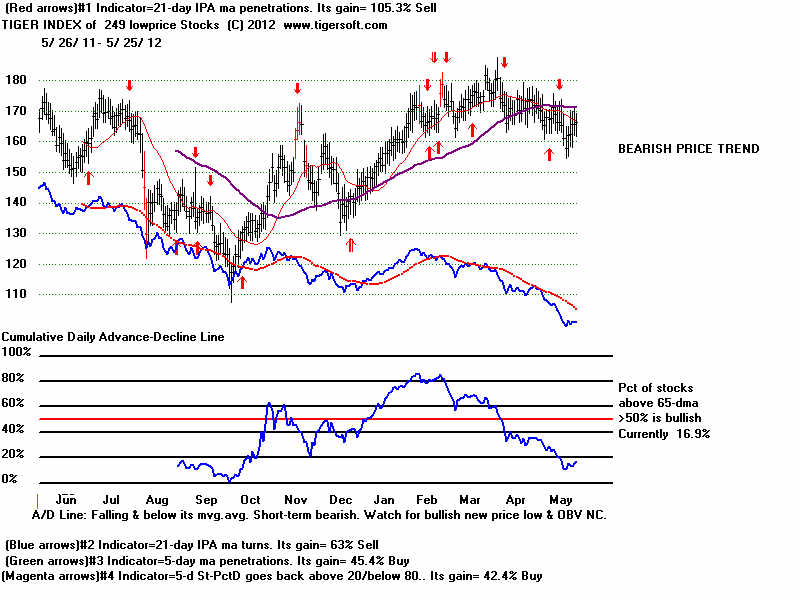Click the red down arrow above late March peak
Viewport: 800px width, 600px height.
(x=503, y=62)
